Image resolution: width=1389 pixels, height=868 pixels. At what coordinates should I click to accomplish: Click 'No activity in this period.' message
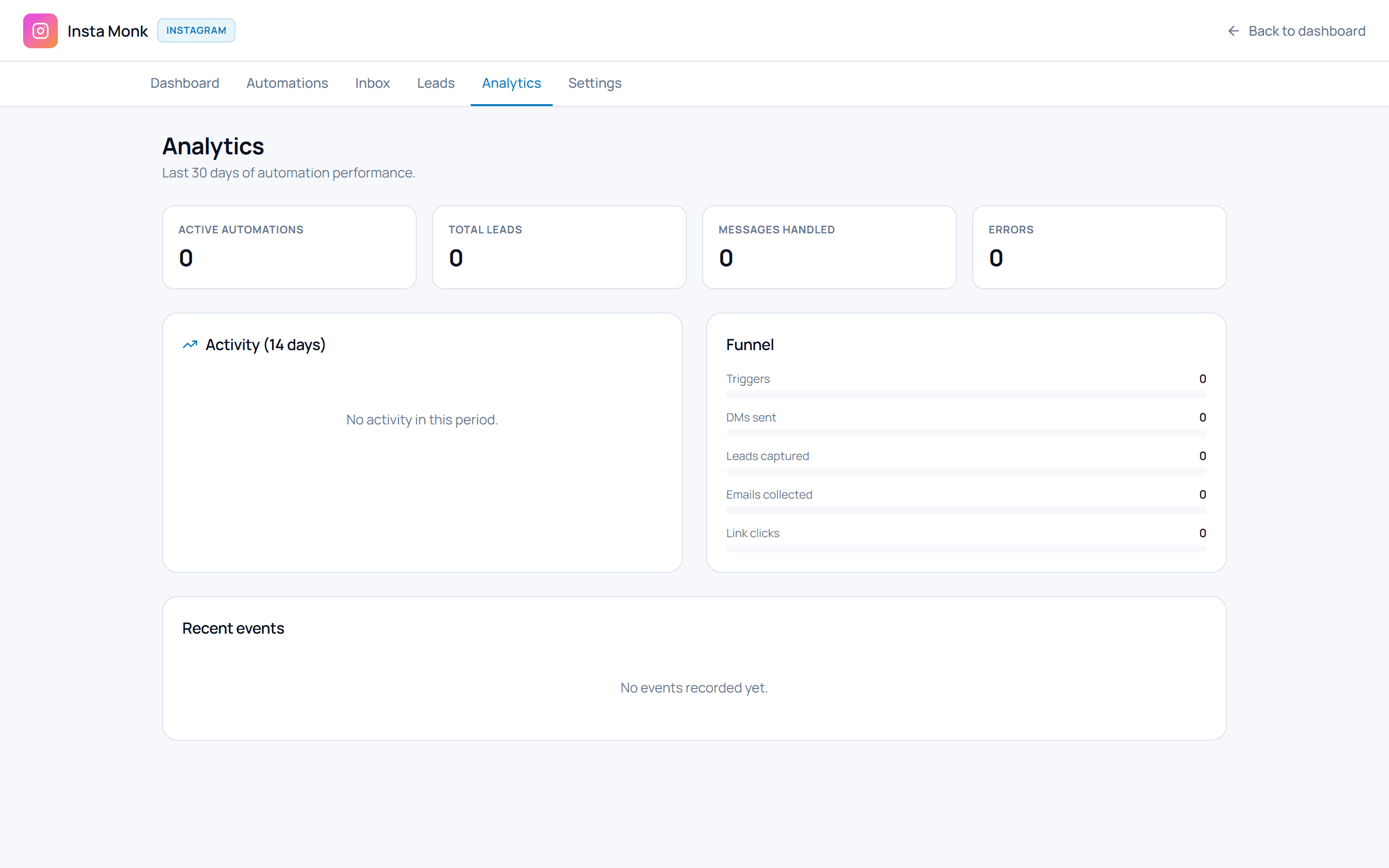coord(422,420)
